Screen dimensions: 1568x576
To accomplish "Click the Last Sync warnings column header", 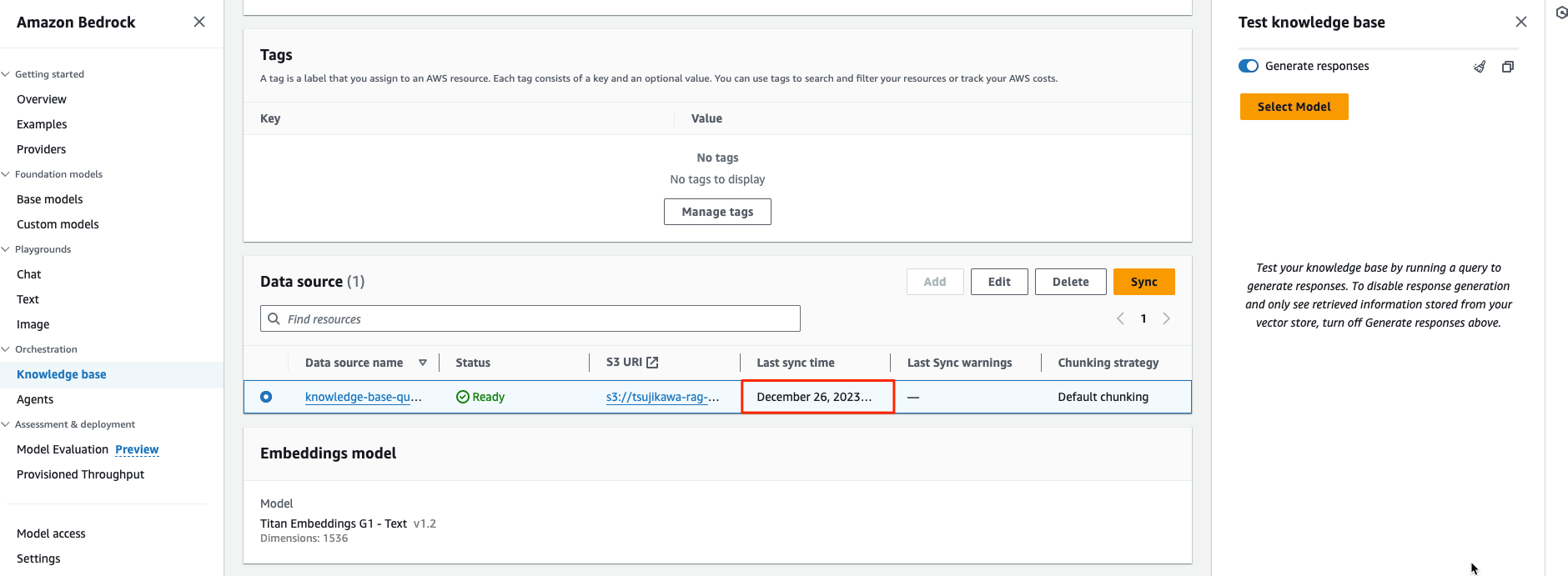I will tap(960, 363).
